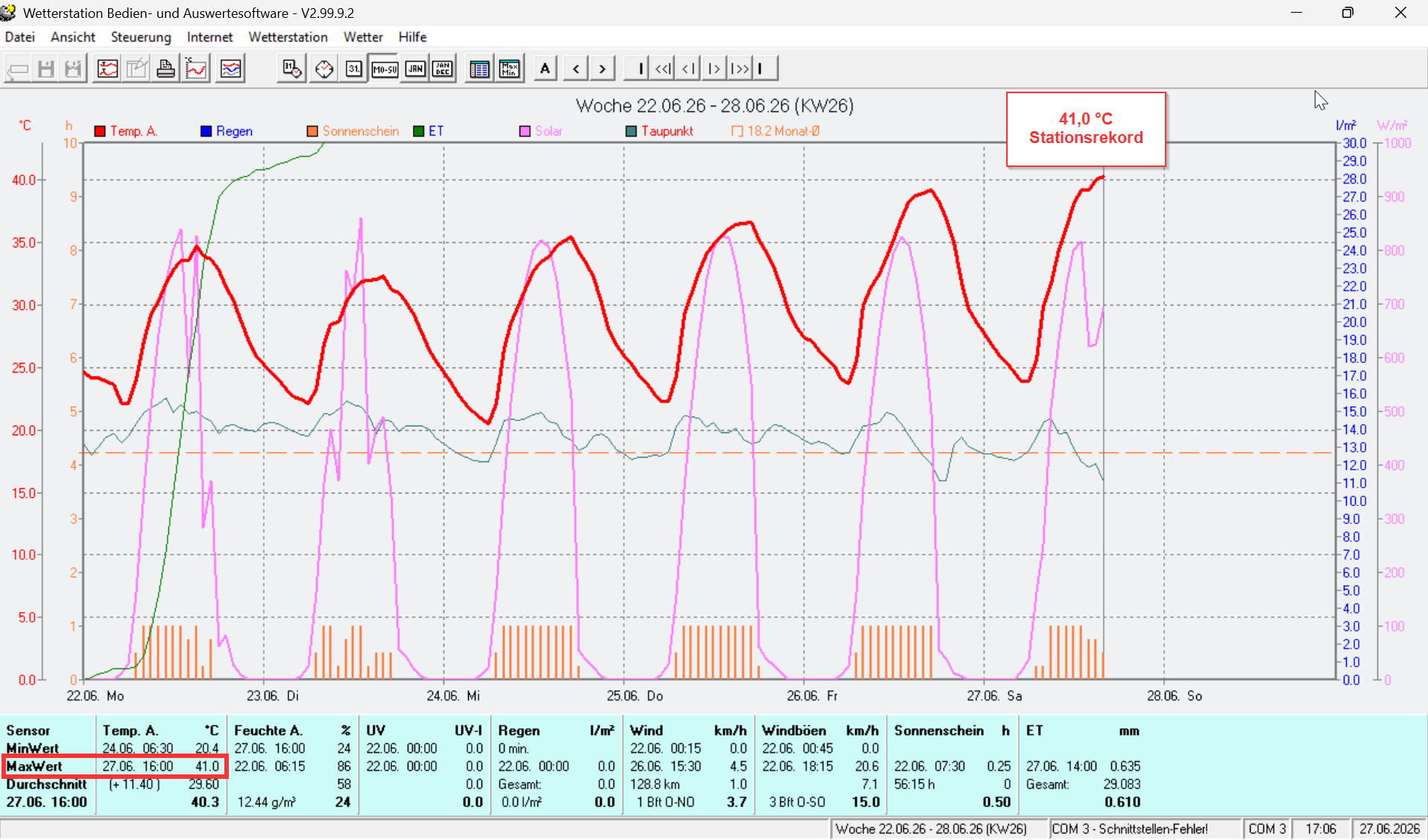Open the red chart-frame icon
The height and width of the screenshot is (840, 1428).
point(108,69)
